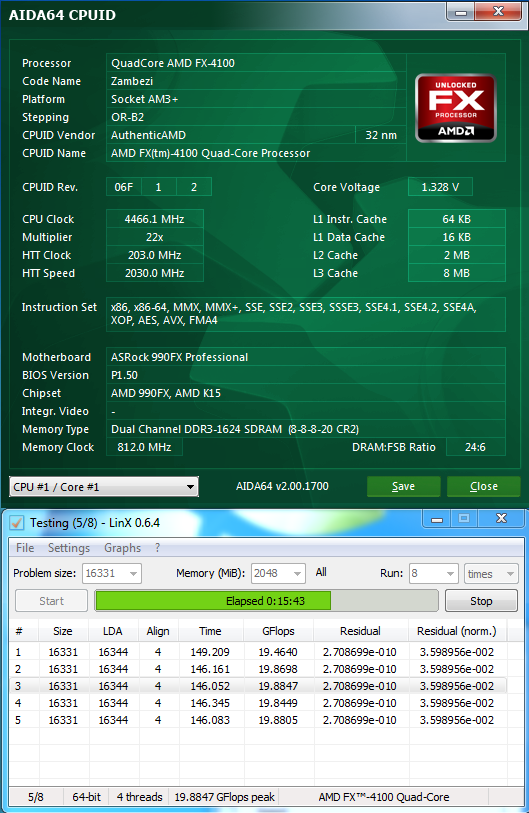Click the Elapsed progress bar
The image size is (529, 813).
tap(267, 601)
